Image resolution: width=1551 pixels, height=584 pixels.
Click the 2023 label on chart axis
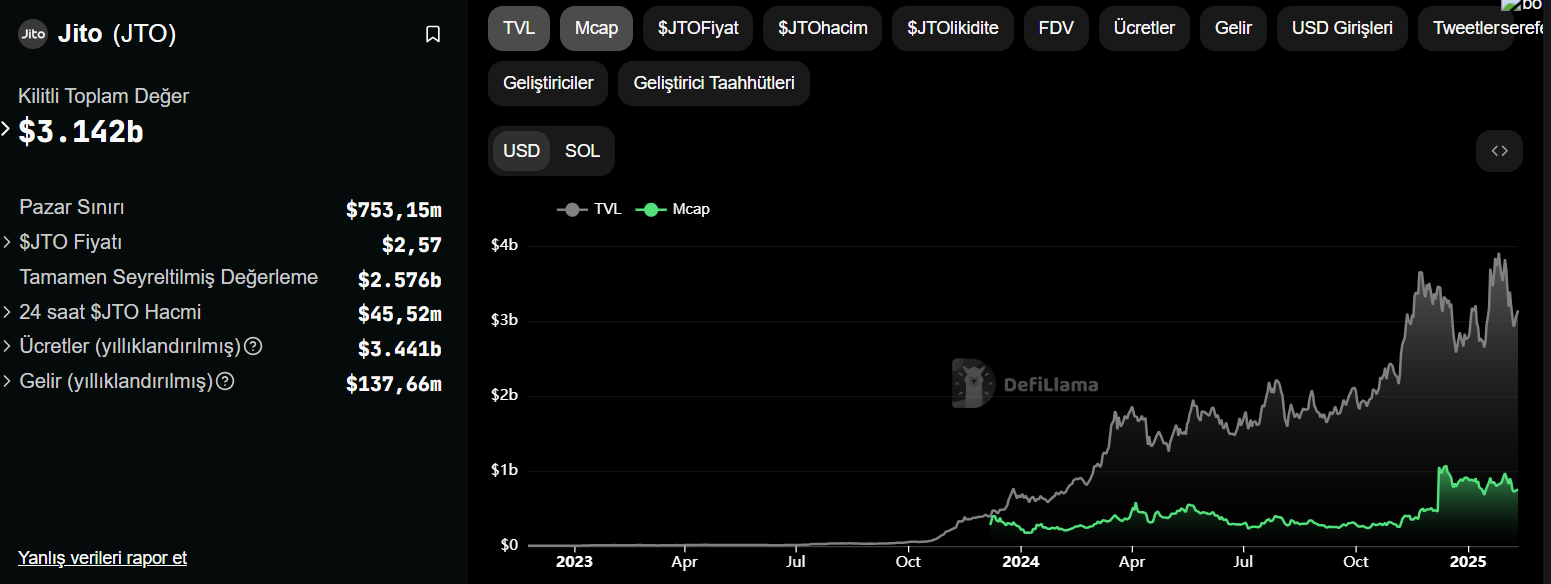(573, 562)
